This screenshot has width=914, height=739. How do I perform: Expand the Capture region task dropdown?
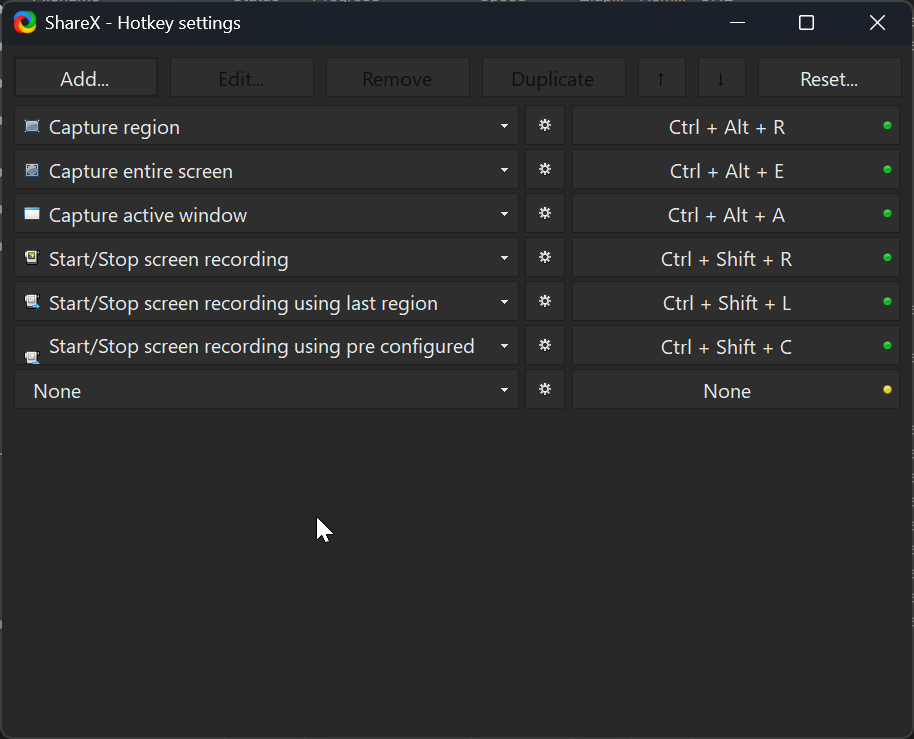tap(505, 127)
